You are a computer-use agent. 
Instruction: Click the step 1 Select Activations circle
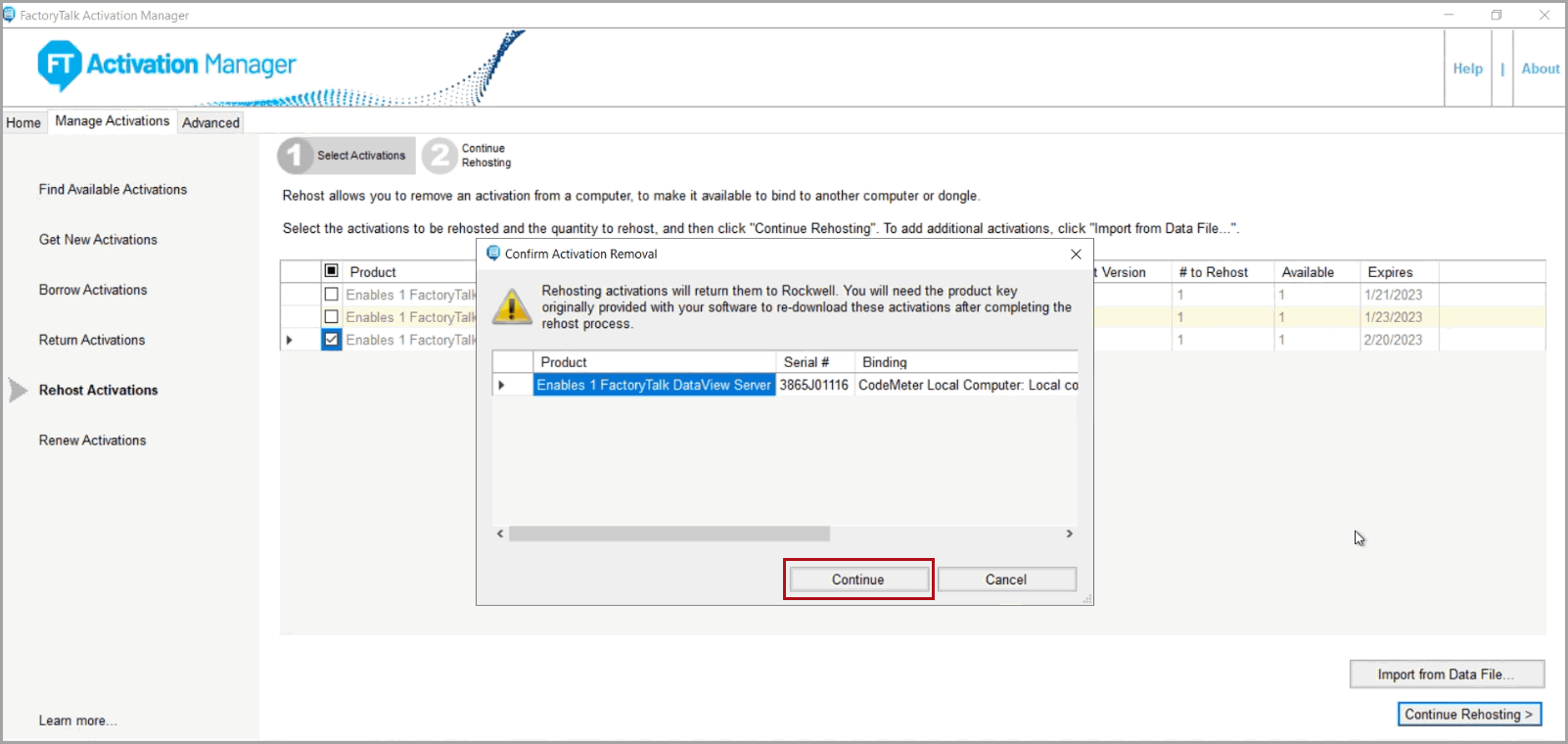coord(295,155)
